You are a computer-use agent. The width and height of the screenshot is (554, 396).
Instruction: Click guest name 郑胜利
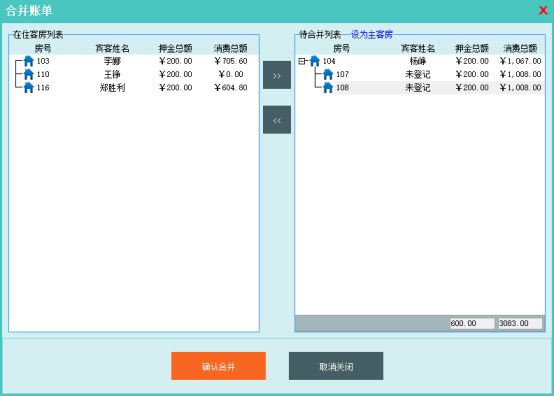click(x=112, y=88)
